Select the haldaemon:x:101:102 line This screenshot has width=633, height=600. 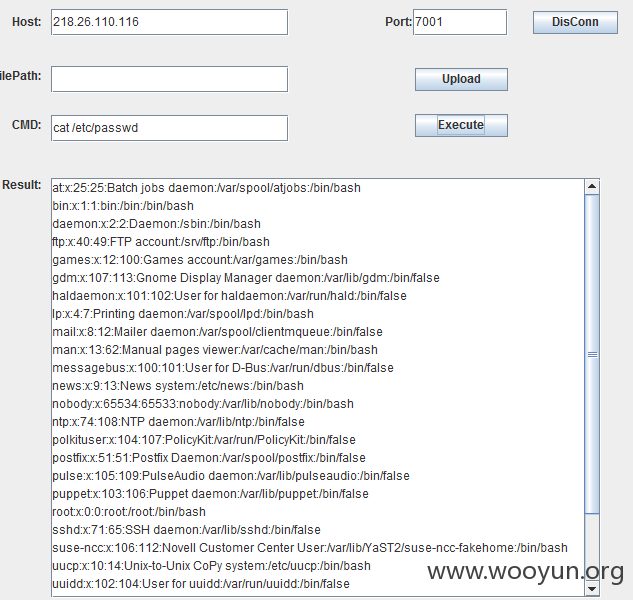(x=229, y=296)
